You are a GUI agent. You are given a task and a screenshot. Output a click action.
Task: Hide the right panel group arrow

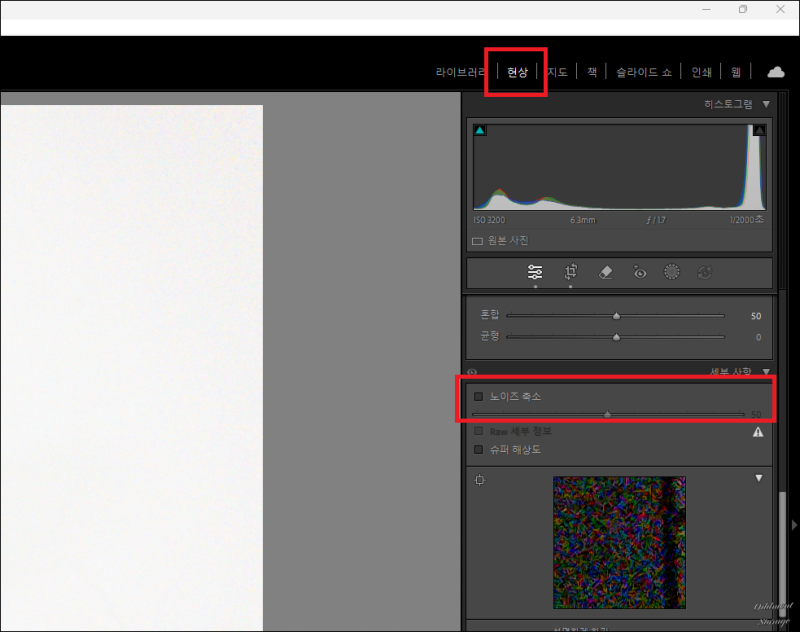click(794, 525)
